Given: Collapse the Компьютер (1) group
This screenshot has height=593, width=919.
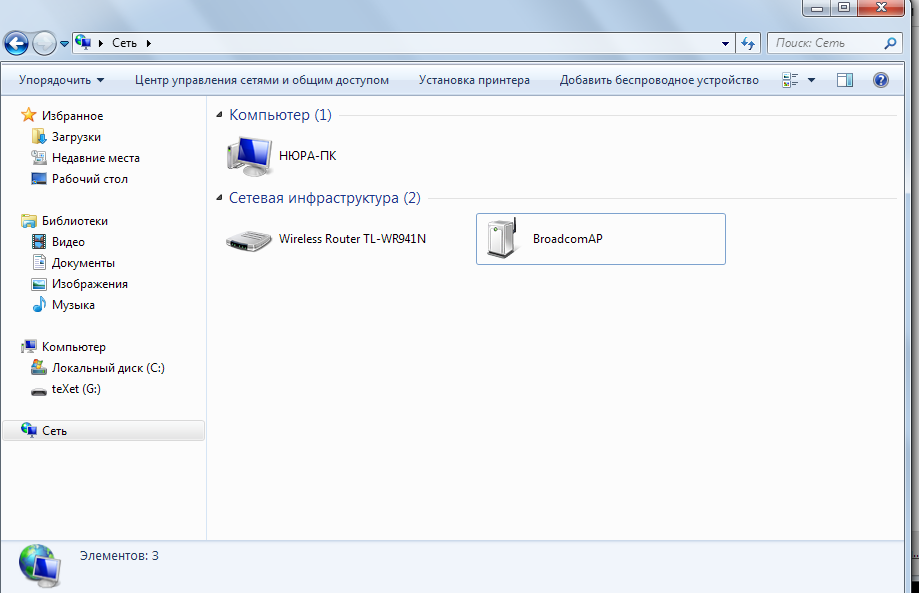Looking at the screenshot, I should [219, 115].
